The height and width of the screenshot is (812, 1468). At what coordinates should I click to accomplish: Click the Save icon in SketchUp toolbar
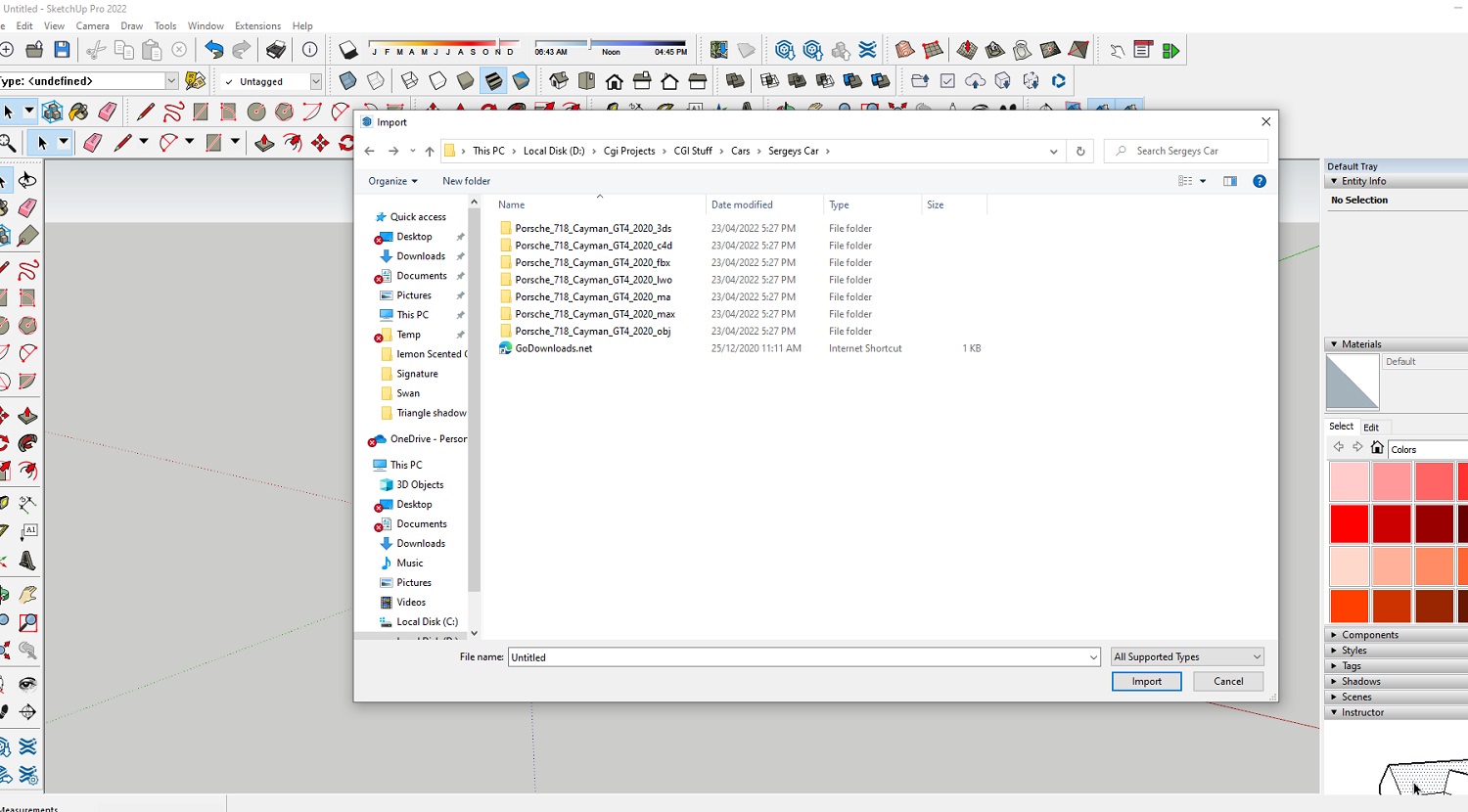[62, 50]
